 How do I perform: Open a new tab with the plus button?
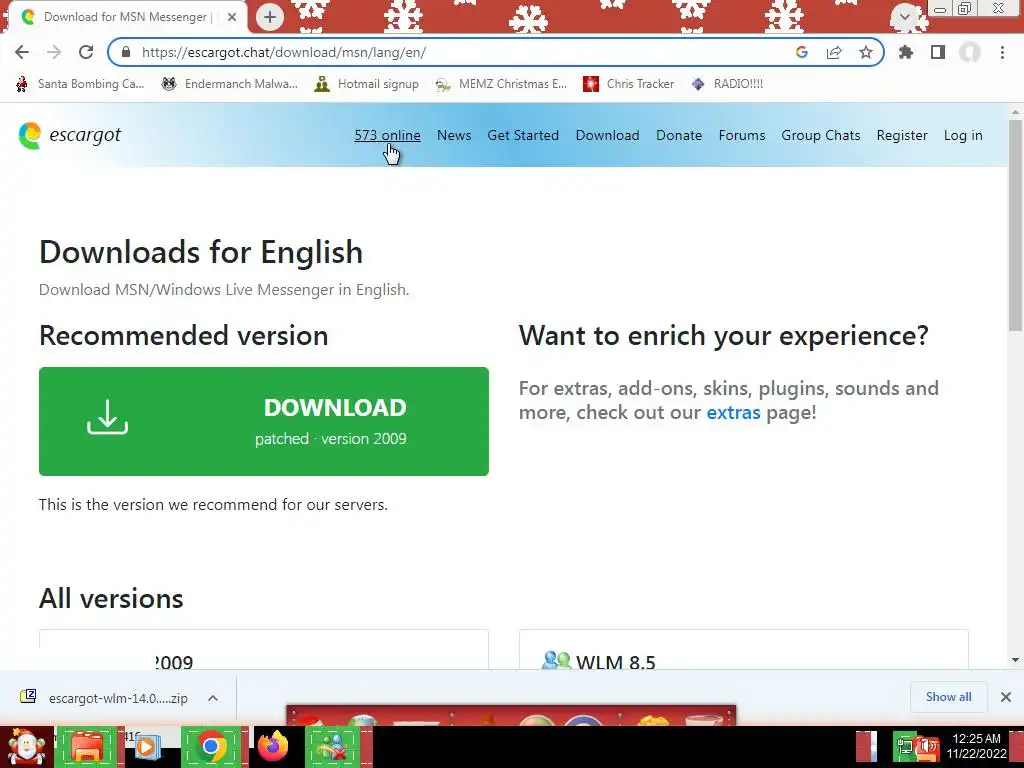tap(270, 17)
